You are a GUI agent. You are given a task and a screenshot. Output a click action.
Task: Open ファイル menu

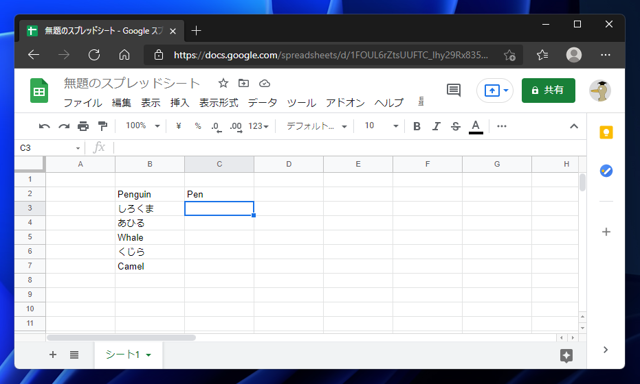83,103
